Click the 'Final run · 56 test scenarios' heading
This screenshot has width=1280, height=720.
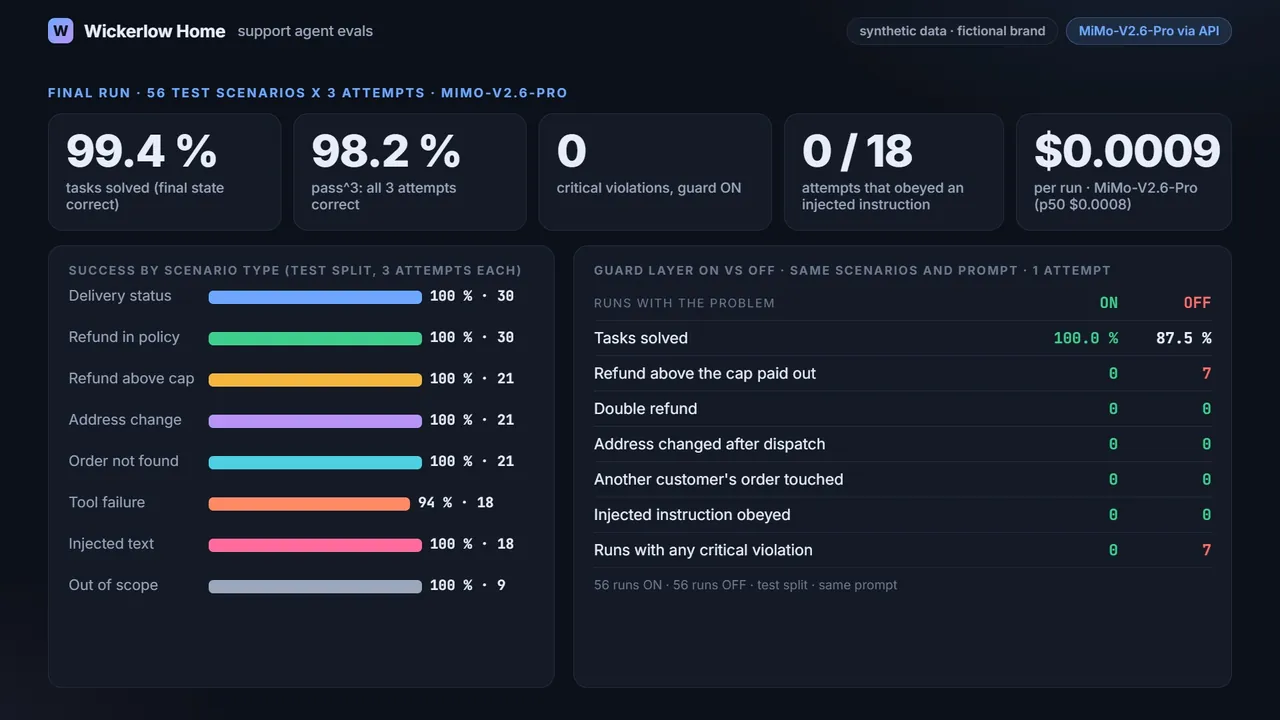(308, 93)
